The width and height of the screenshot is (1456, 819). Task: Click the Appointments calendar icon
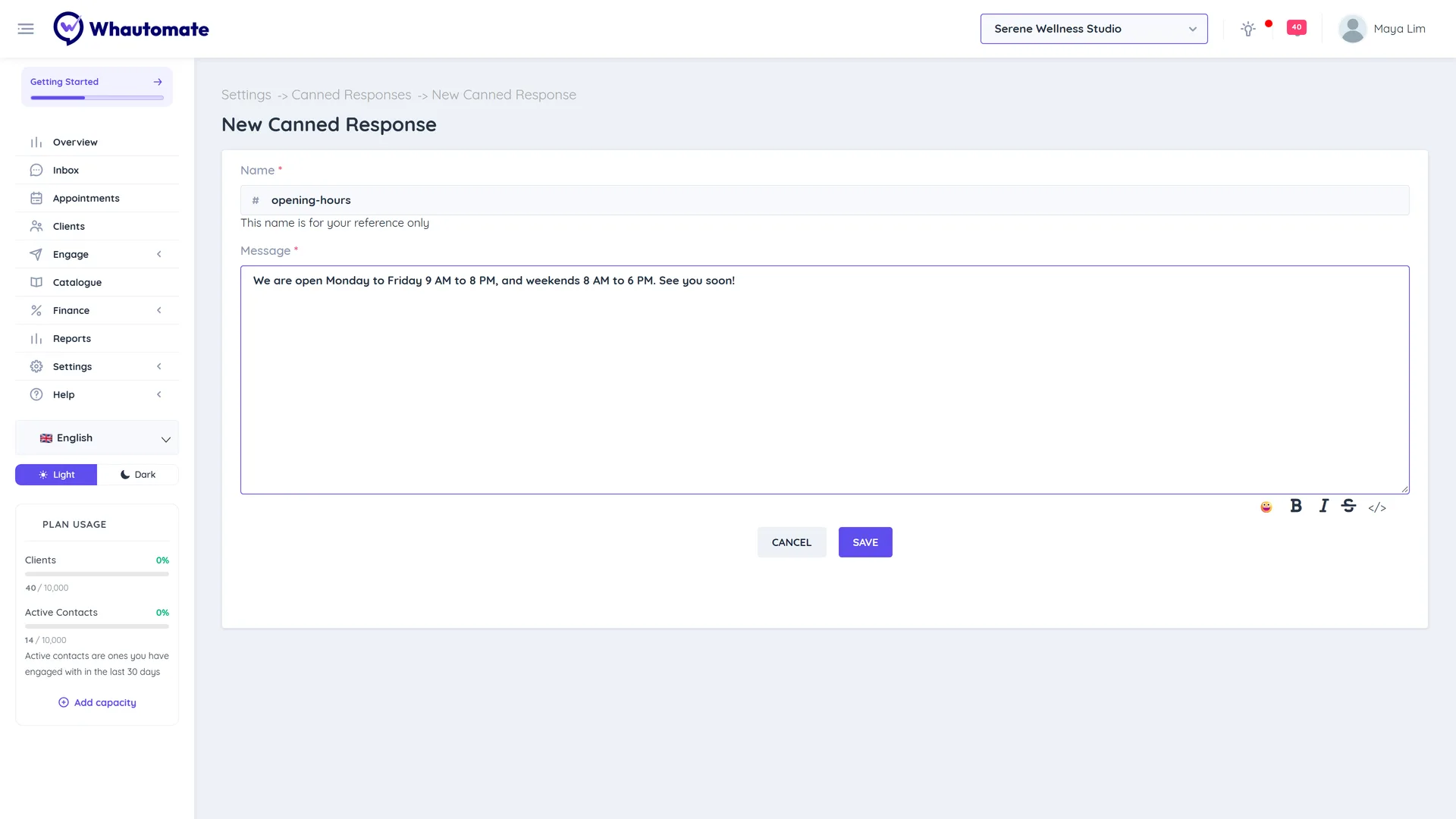click(36, 199)
